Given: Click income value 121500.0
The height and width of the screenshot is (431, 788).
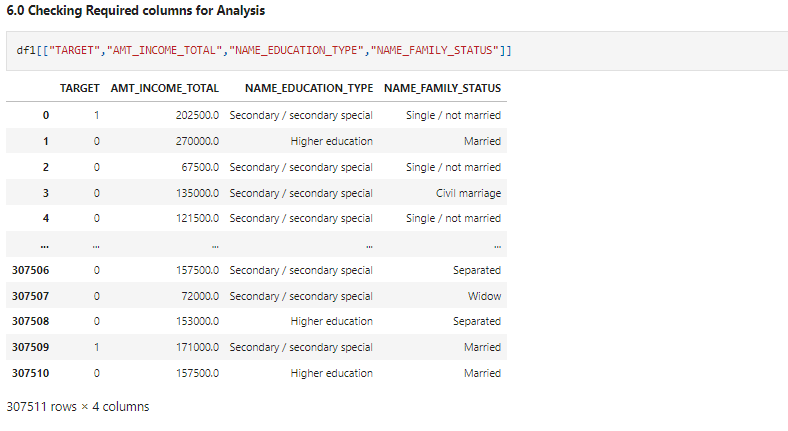Looking at the screenshot, I should (x=197, y=219).
